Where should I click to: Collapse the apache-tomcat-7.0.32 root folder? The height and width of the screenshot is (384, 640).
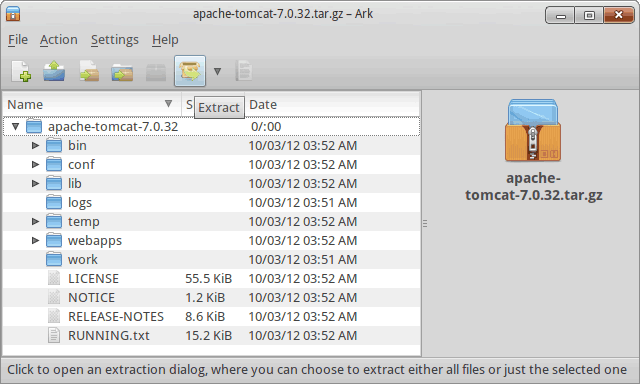point(16,126)
